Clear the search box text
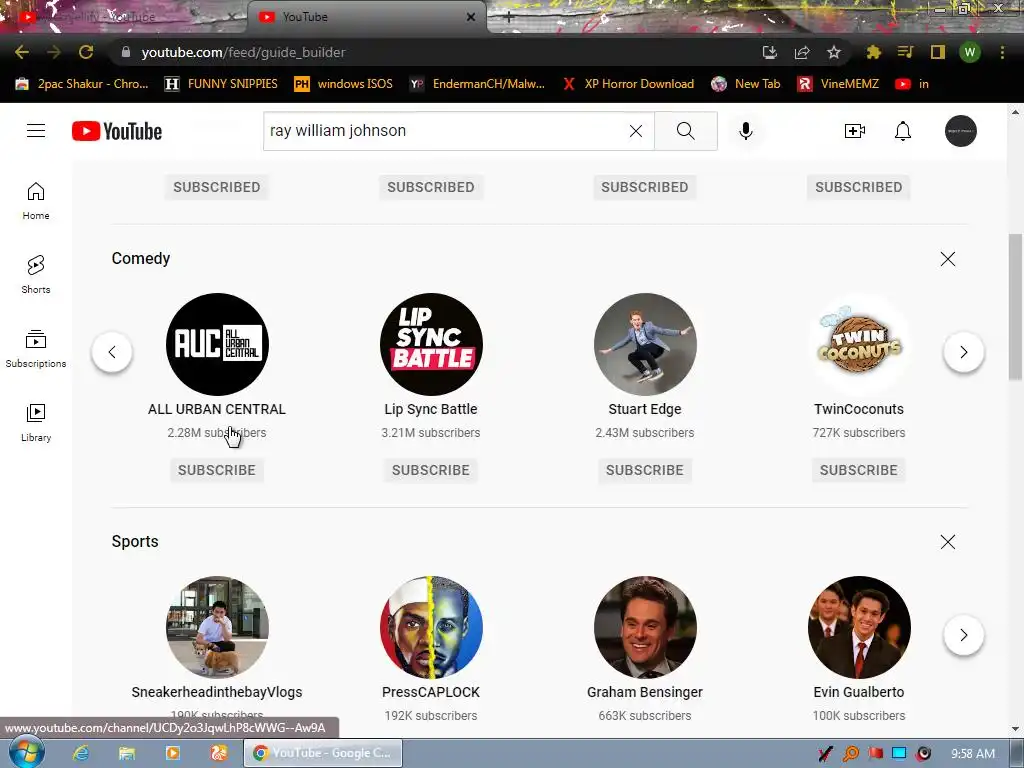 (x=635, y=131)
